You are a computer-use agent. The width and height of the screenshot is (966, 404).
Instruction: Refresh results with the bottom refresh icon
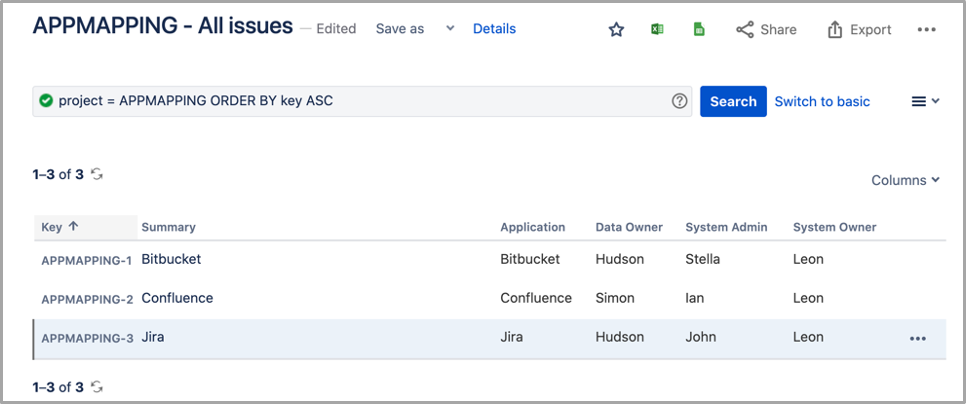[97, 387]
